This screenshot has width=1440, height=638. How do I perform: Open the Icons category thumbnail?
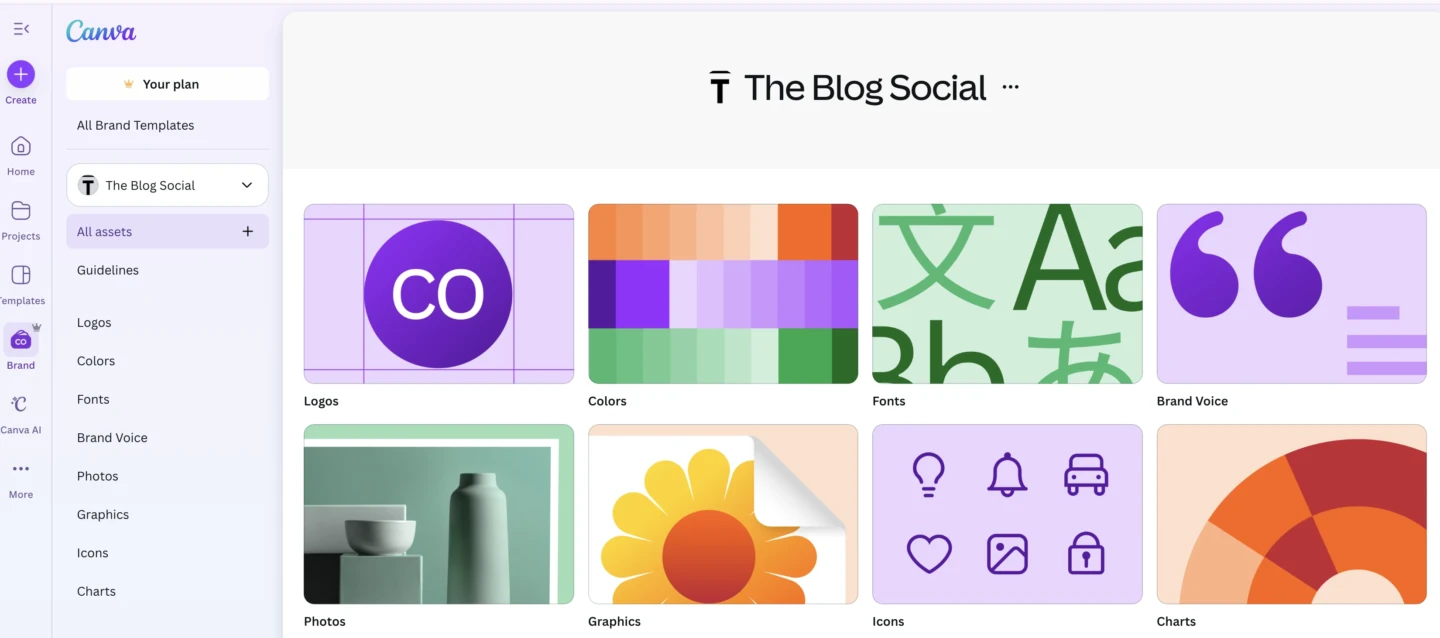click(1007, 514)
